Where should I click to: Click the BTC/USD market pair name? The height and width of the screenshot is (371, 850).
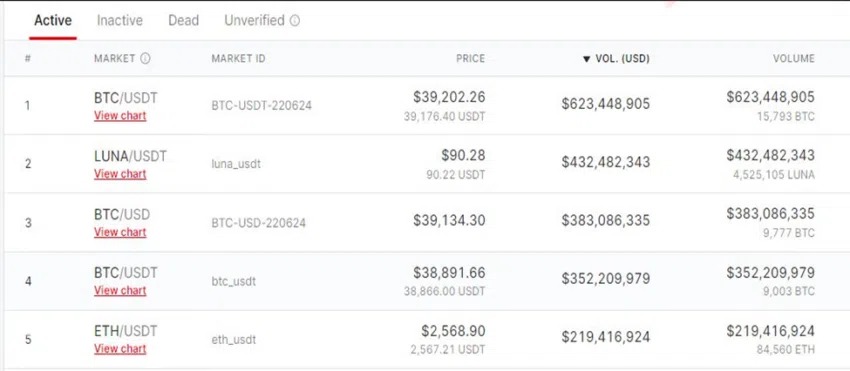[x=121, y=214]
